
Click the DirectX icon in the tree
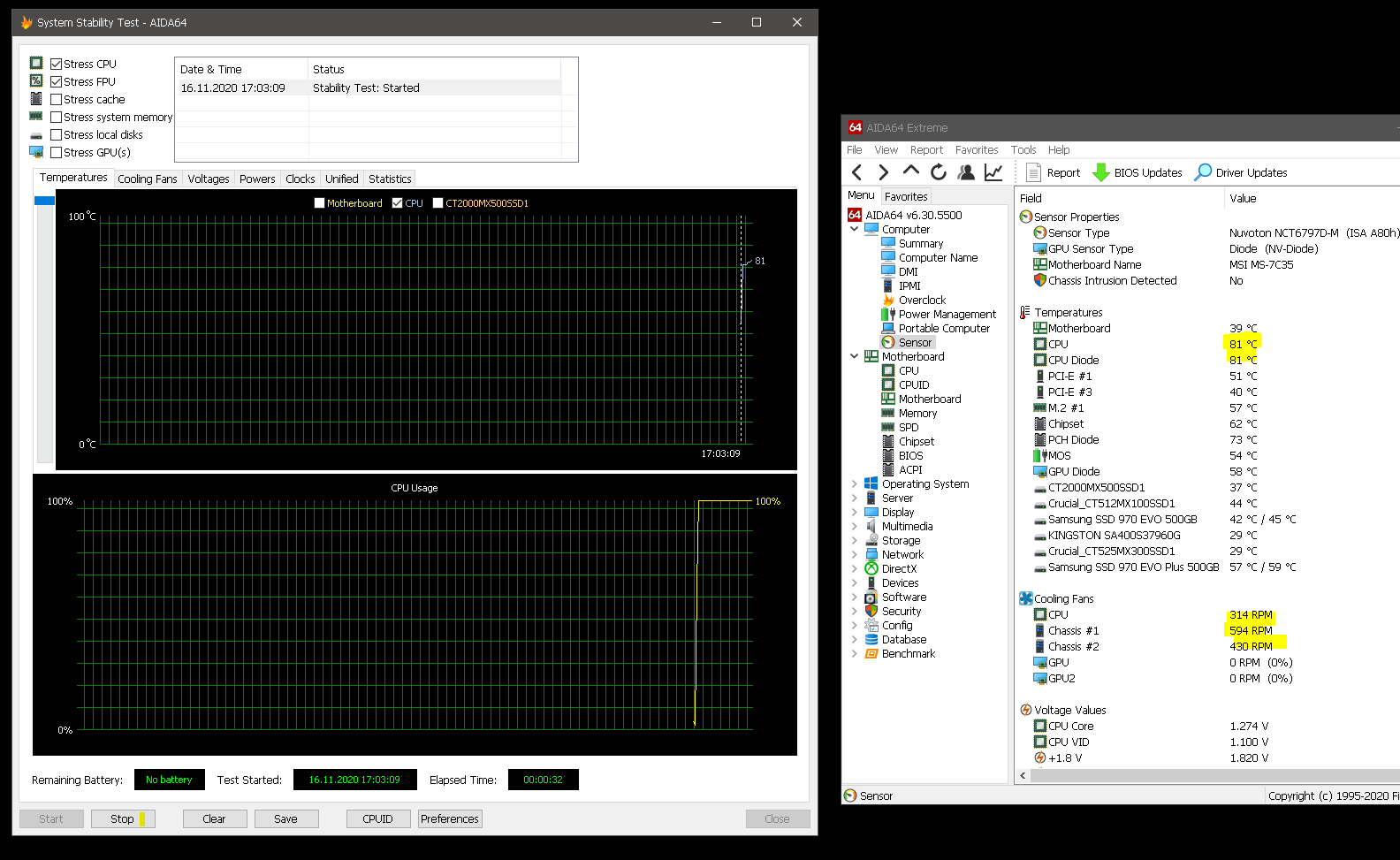[x=871, y=568]
